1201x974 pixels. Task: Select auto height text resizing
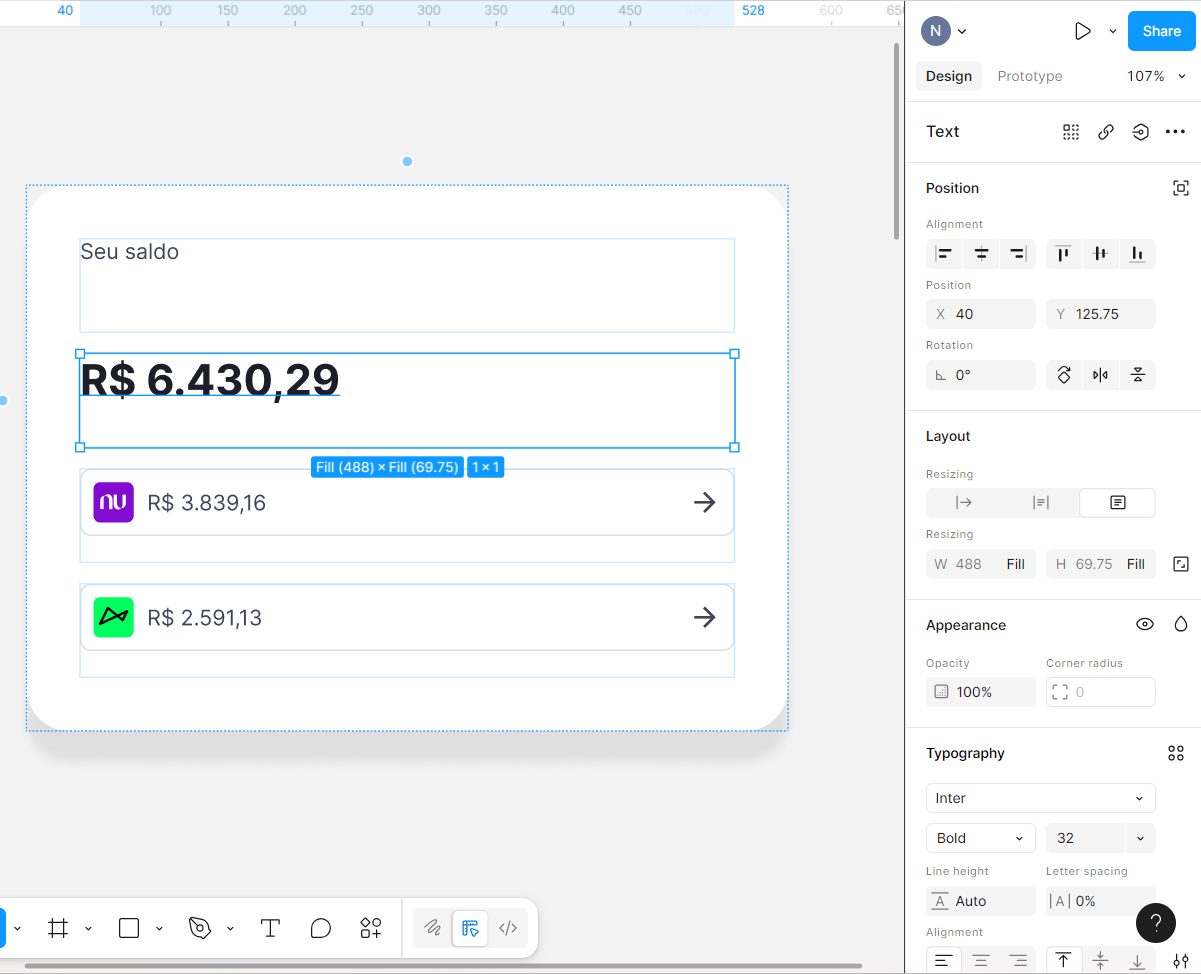1041,503
